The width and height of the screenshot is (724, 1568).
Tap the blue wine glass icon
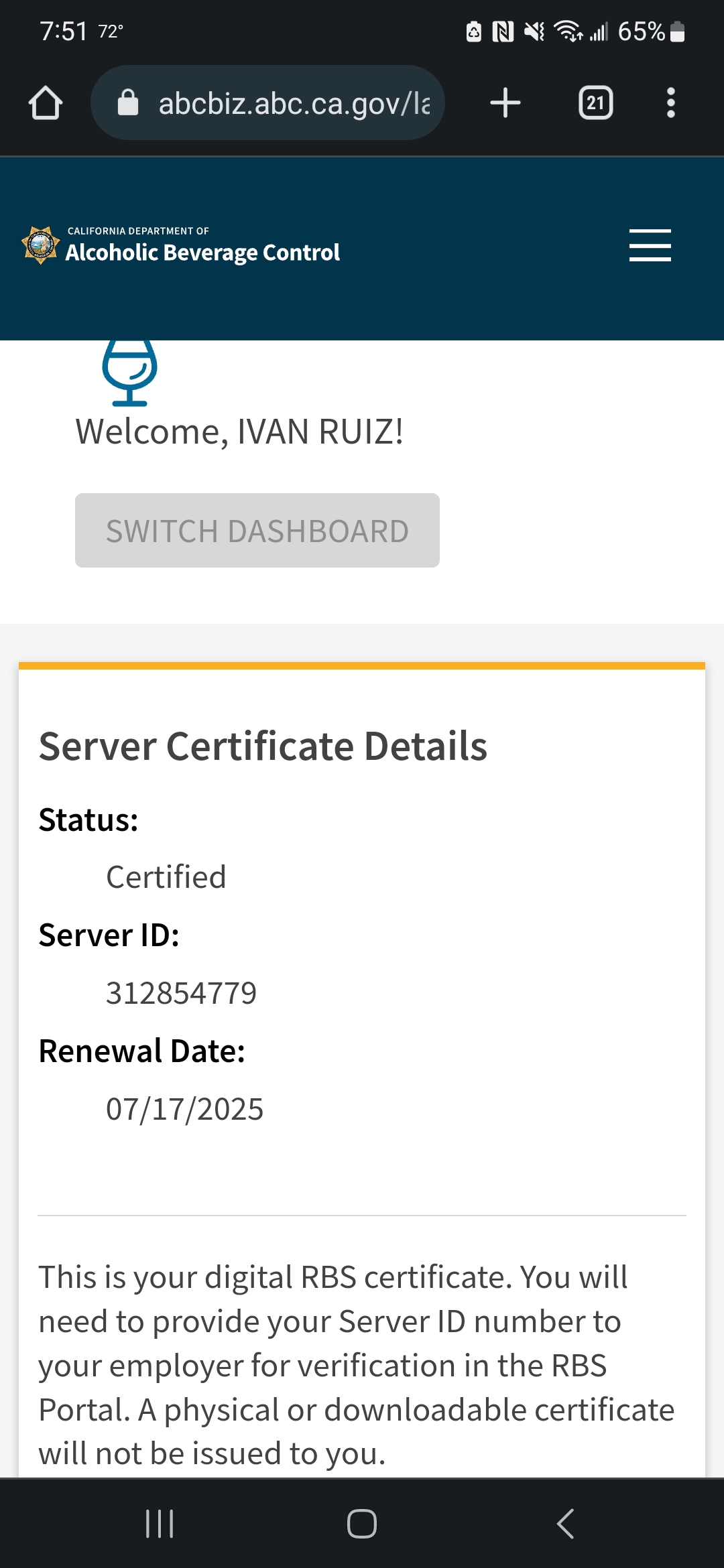tap(129, 372)
